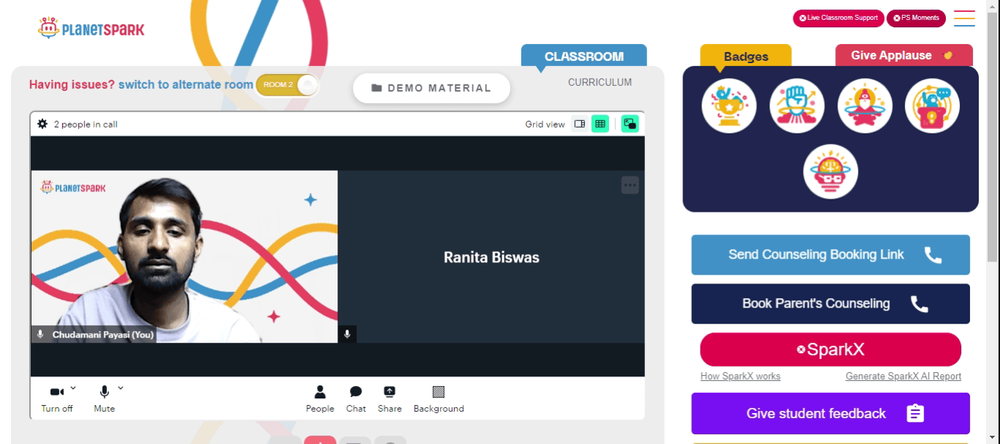1000x444 pixels.
Task: Click the microphone icon on Ranita's tile
Action: pos(347,334)
